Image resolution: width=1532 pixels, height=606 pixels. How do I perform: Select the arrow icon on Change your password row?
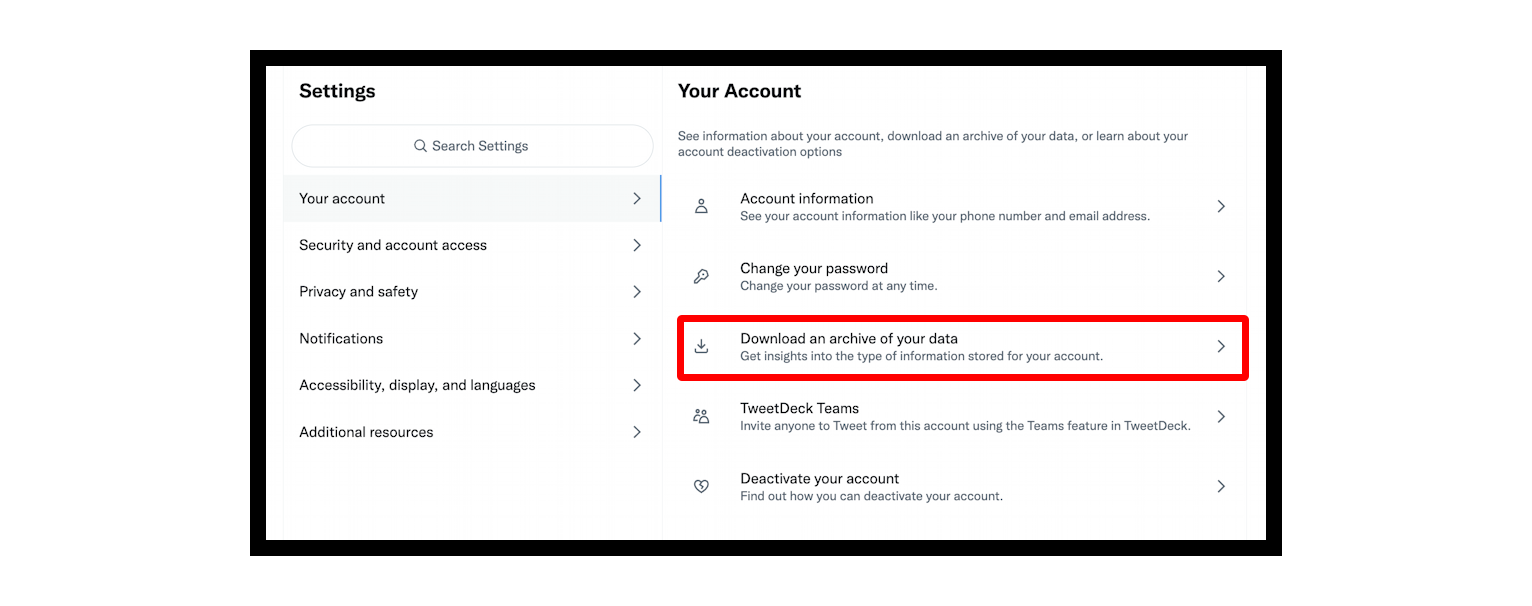(1221, 276)
